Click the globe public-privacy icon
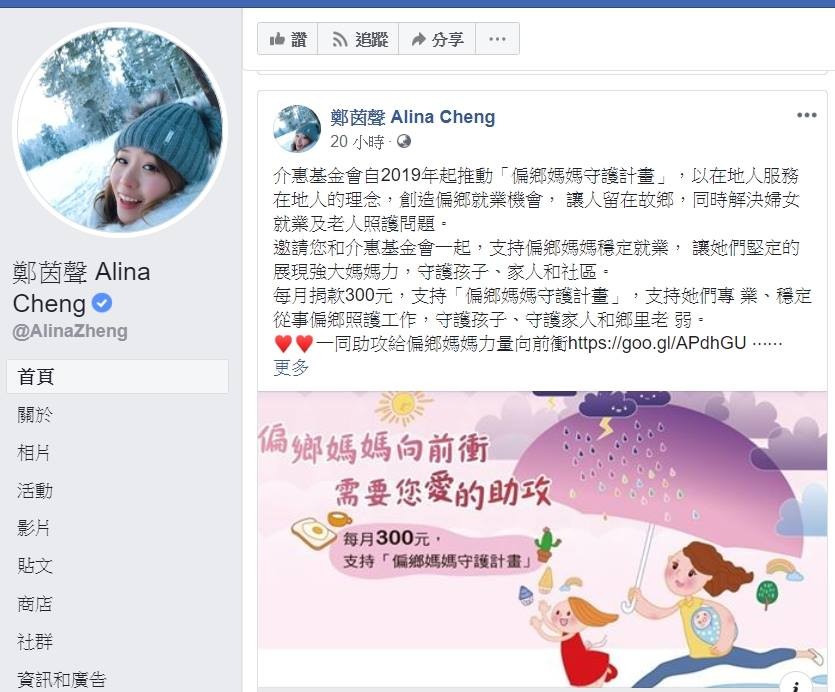The width and height of the screenshot is (835, 692). [x=404, y=141]
